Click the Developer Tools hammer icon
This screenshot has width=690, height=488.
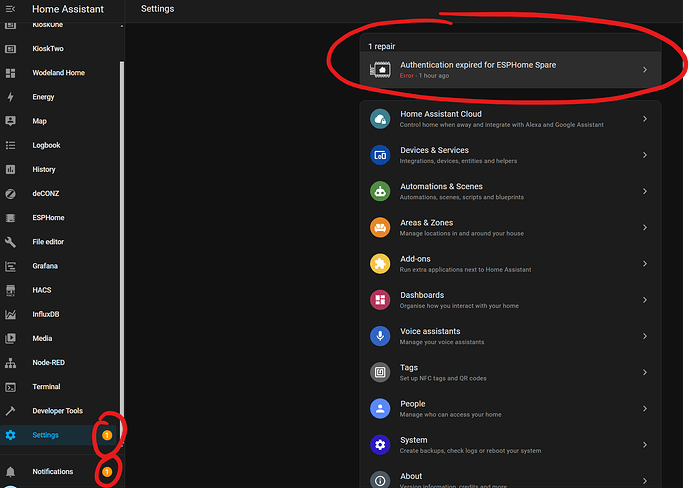pyautogui.click(x=10, y=411)
